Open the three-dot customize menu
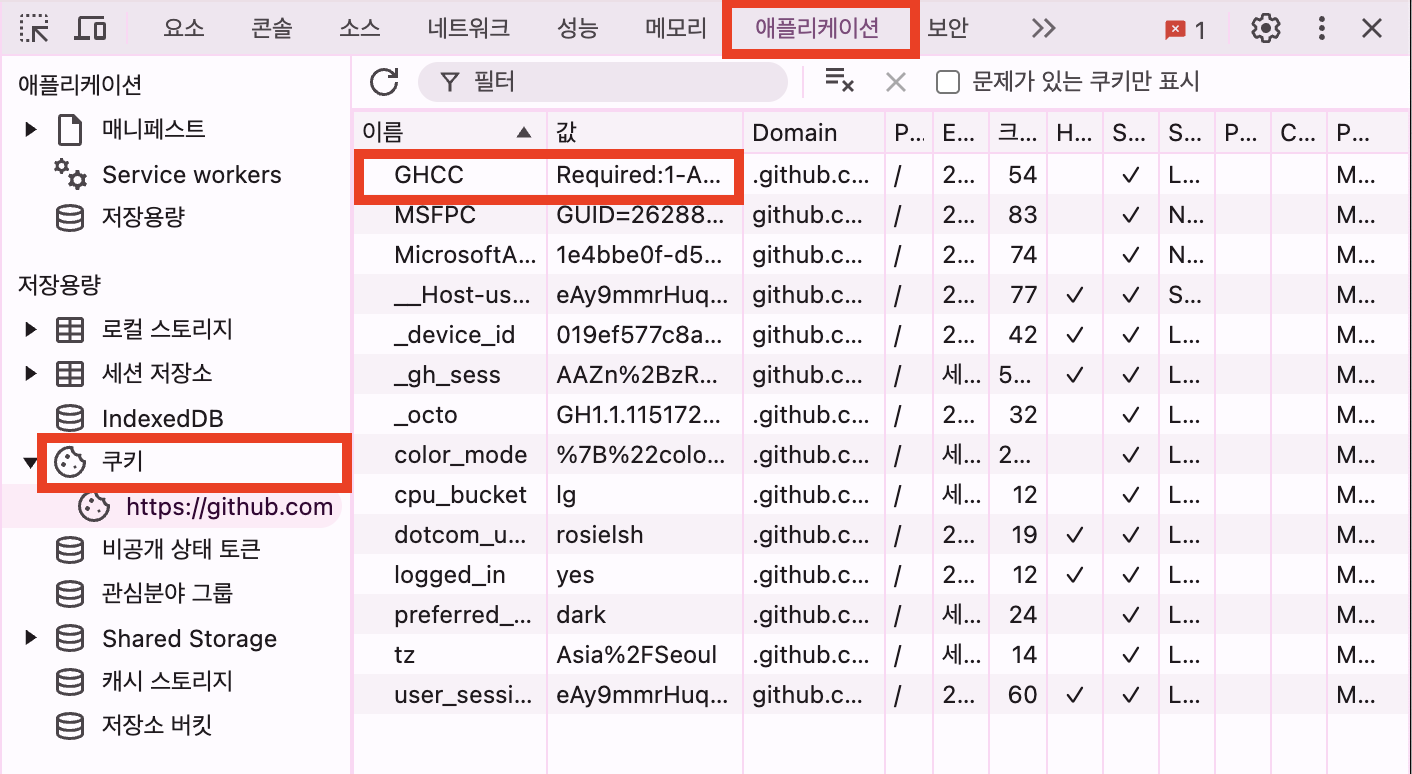This screenshot has height=774, width=1412. (1322, 29)
